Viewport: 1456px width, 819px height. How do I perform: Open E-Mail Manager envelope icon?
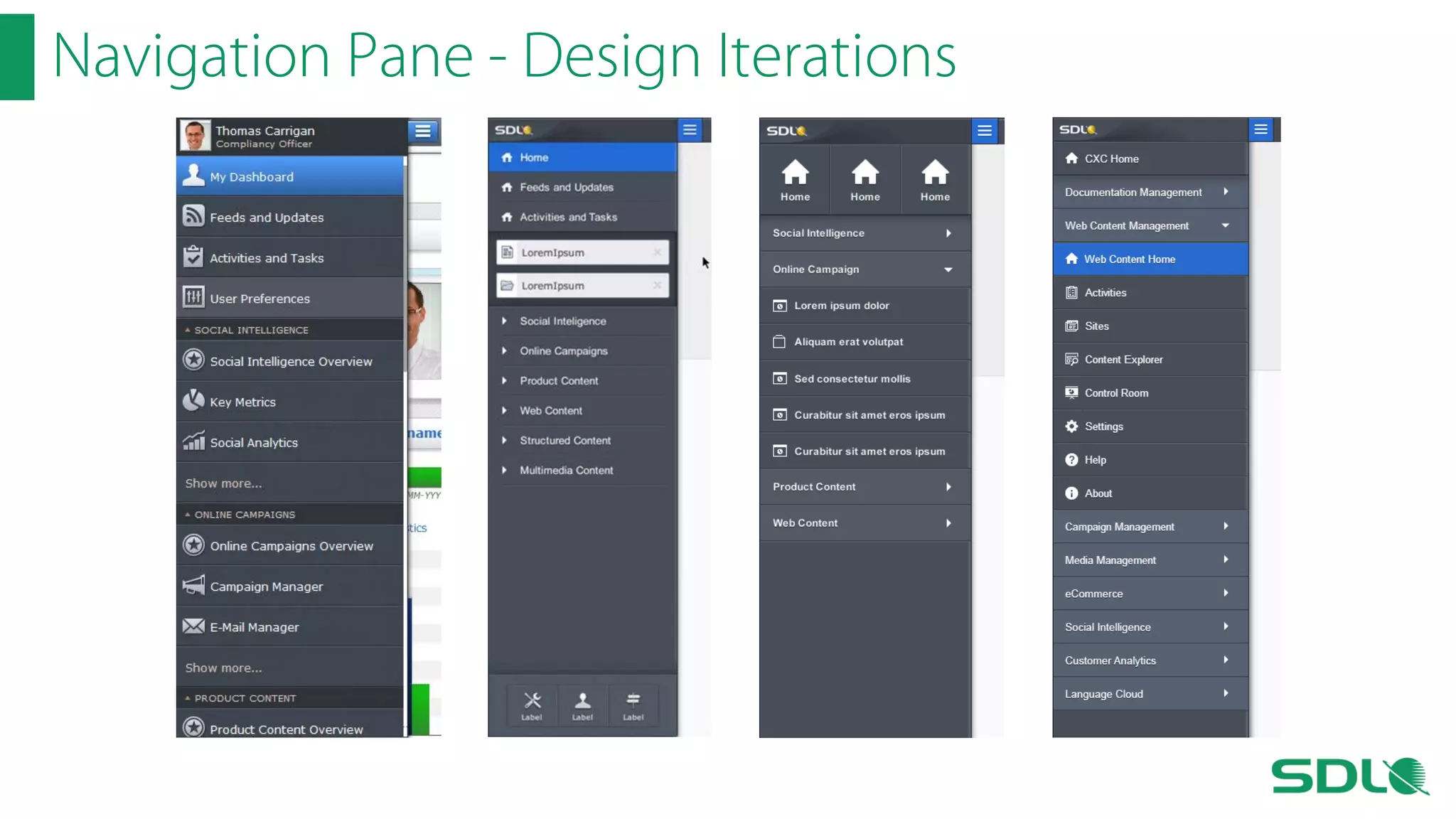point(193,626)
